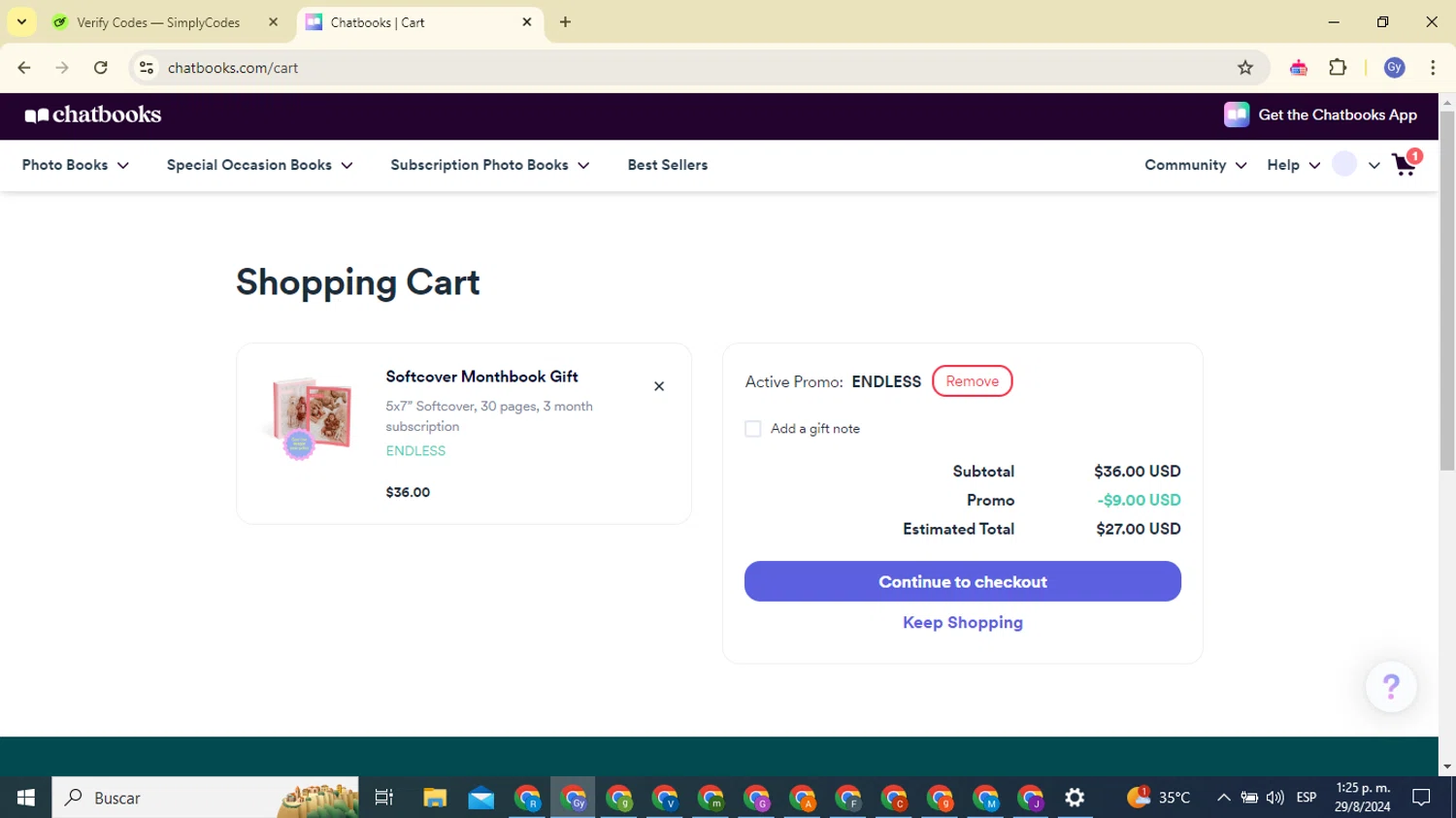The width and height of the screenshot is (1456, 818).
Task: Expand the Community menu
Action: pyautogui.click(x=1196, y=165)
